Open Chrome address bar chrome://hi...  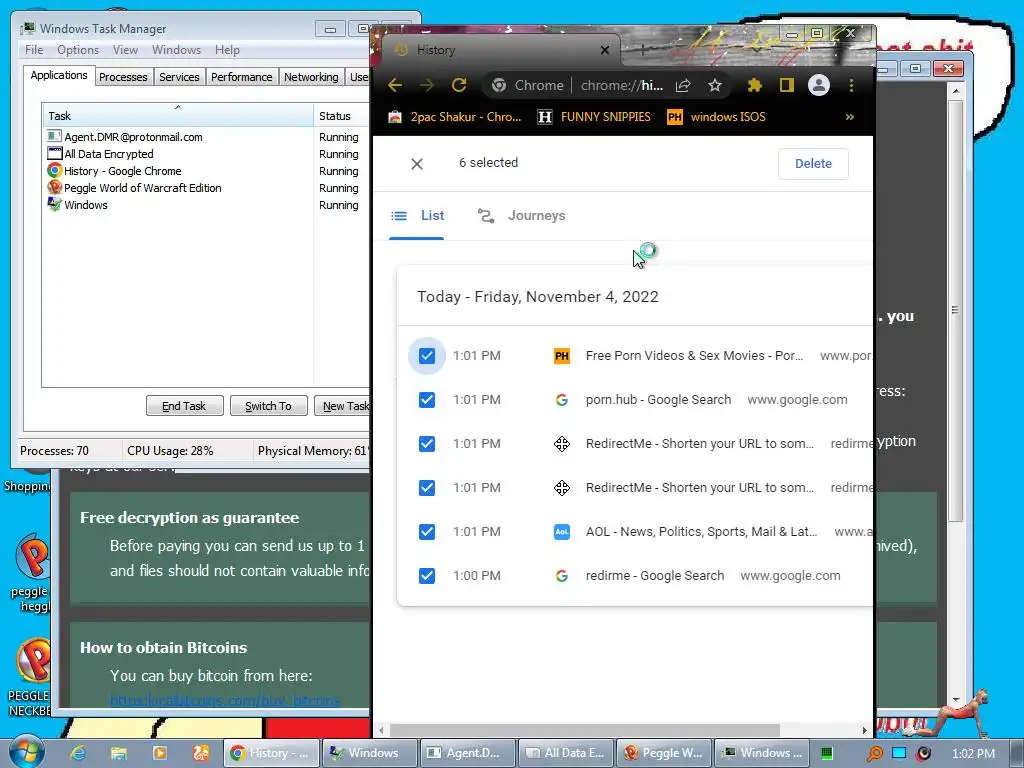tap(622, 85)
